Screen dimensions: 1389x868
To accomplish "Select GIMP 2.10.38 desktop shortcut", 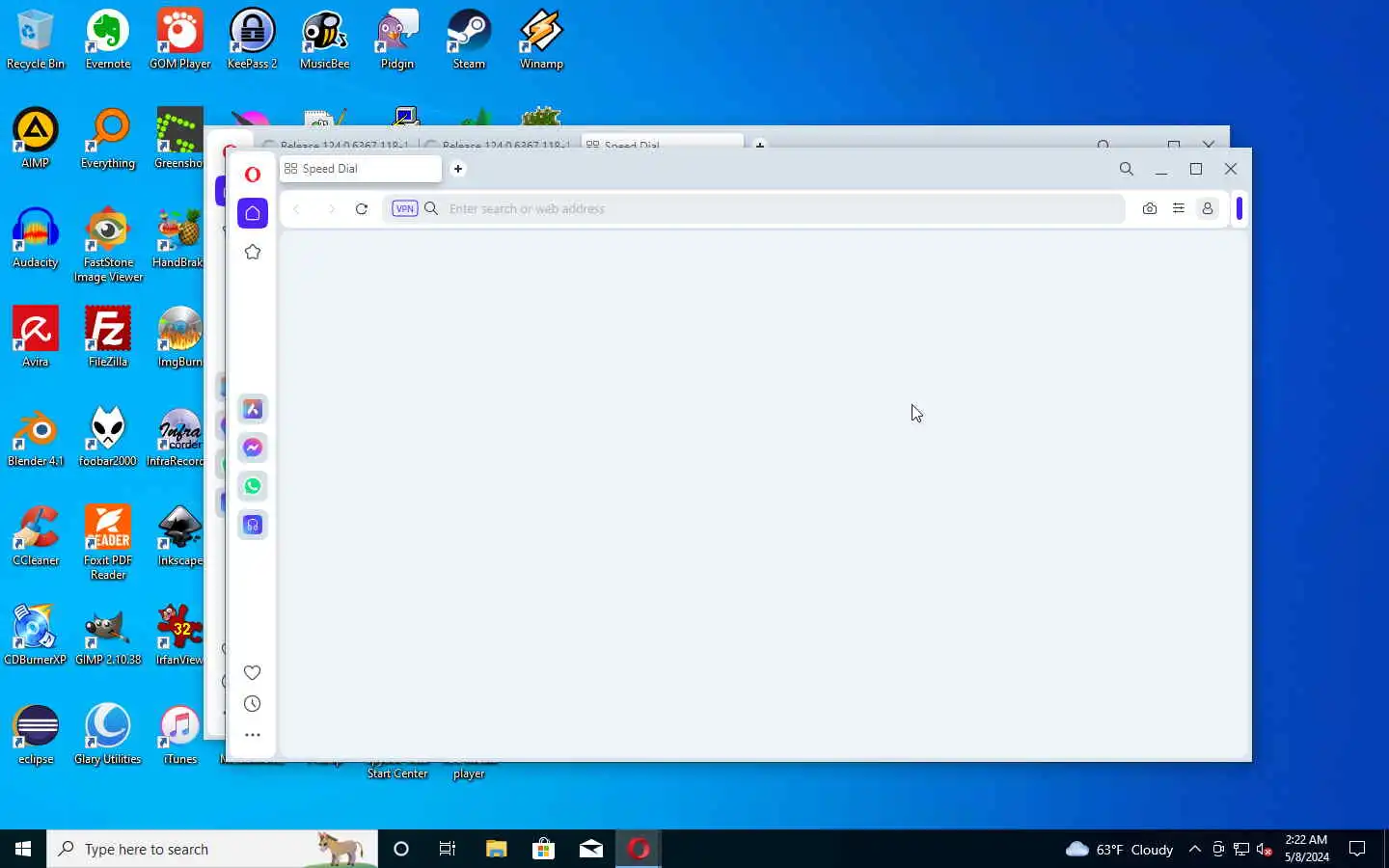I will click(108, 636).
